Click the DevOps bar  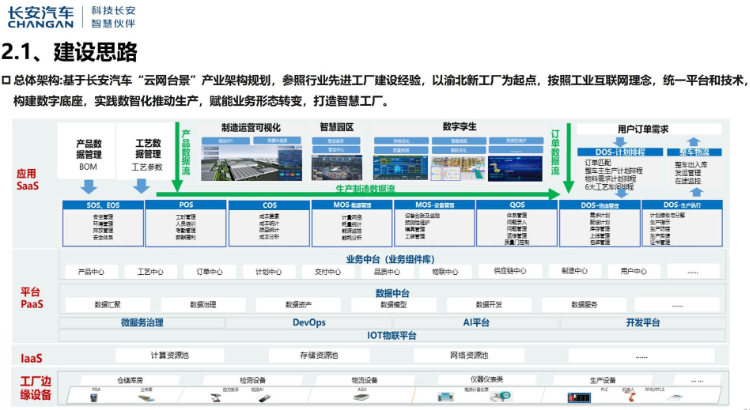click(309, 322)
